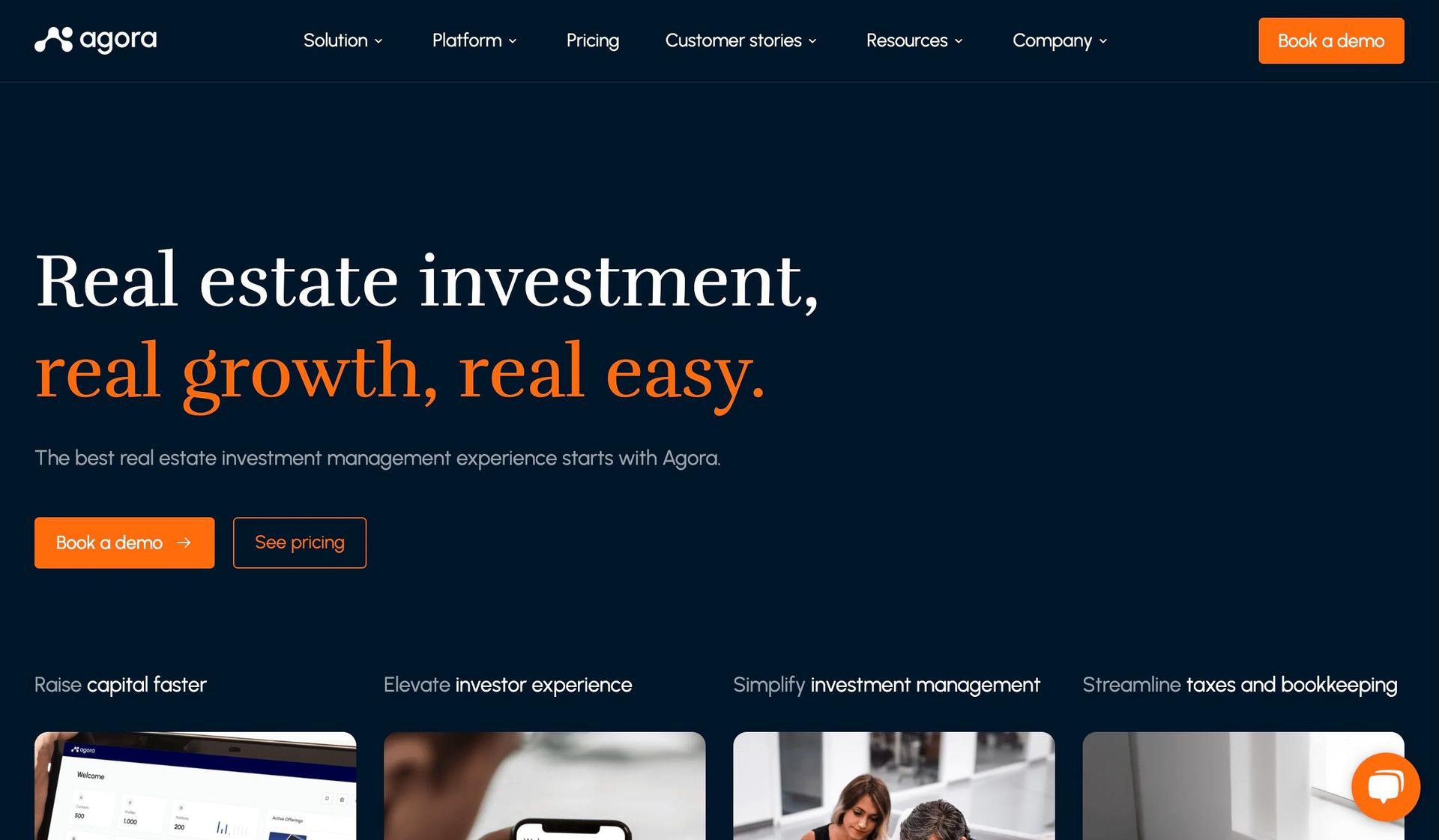Click the arrow icon on Book a demo button
The height and width of the screenshot is (840, 1439).
pos(184,542)
